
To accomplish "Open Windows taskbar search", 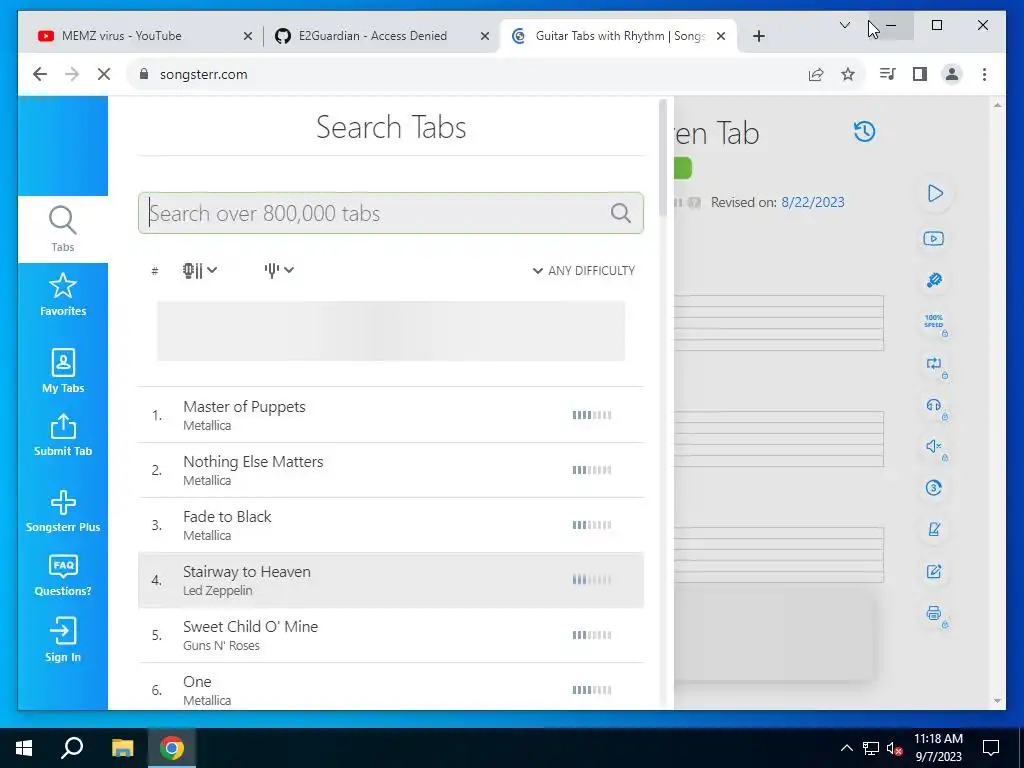I will point(72,748).
